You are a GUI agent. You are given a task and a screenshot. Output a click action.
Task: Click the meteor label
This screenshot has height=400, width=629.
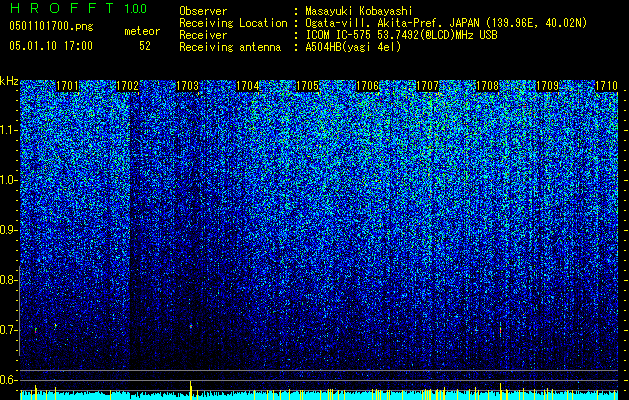pyautogui.click(x=142, y=31)
